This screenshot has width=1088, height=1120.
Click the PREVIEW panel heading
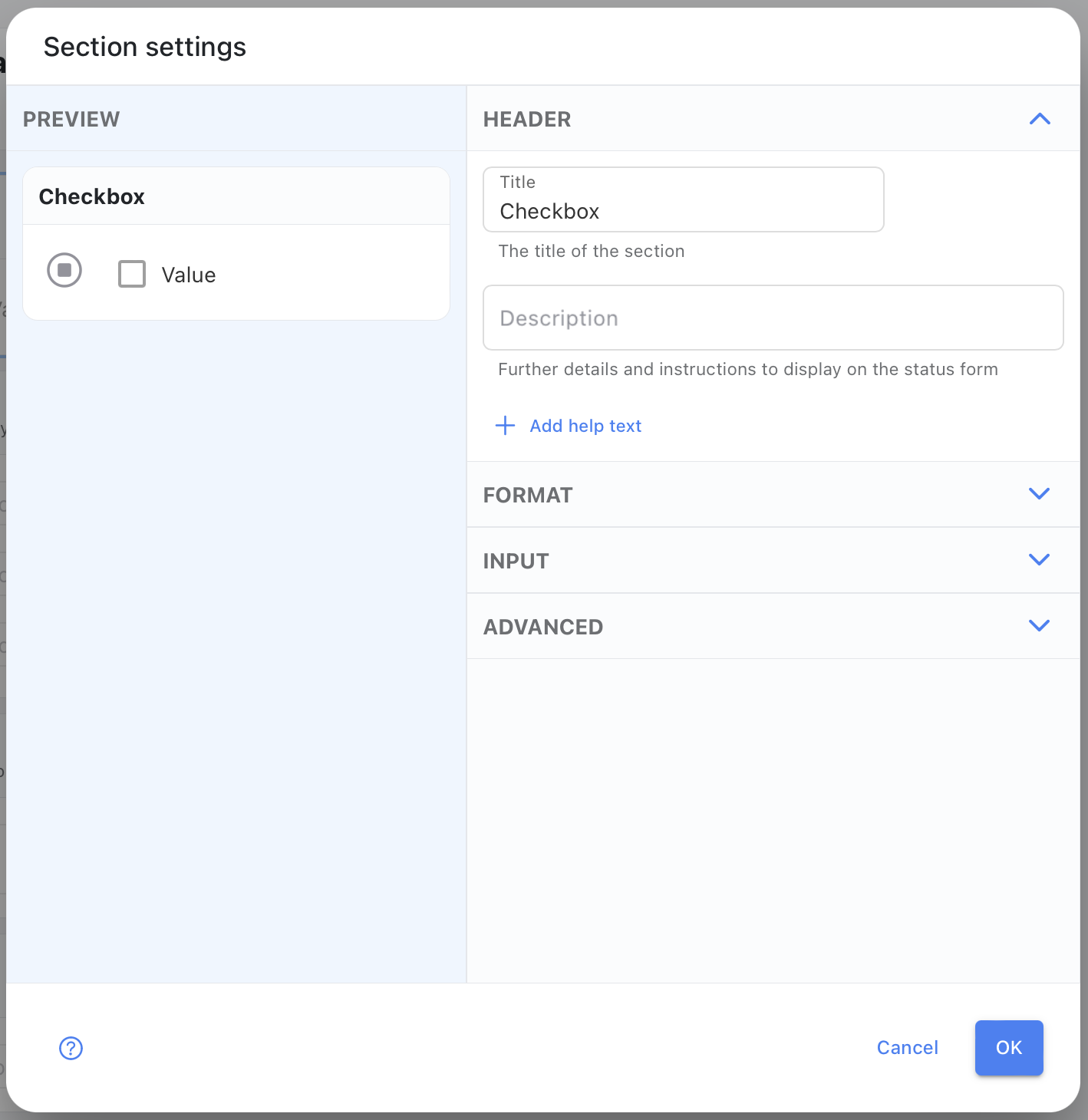(71, 119)
